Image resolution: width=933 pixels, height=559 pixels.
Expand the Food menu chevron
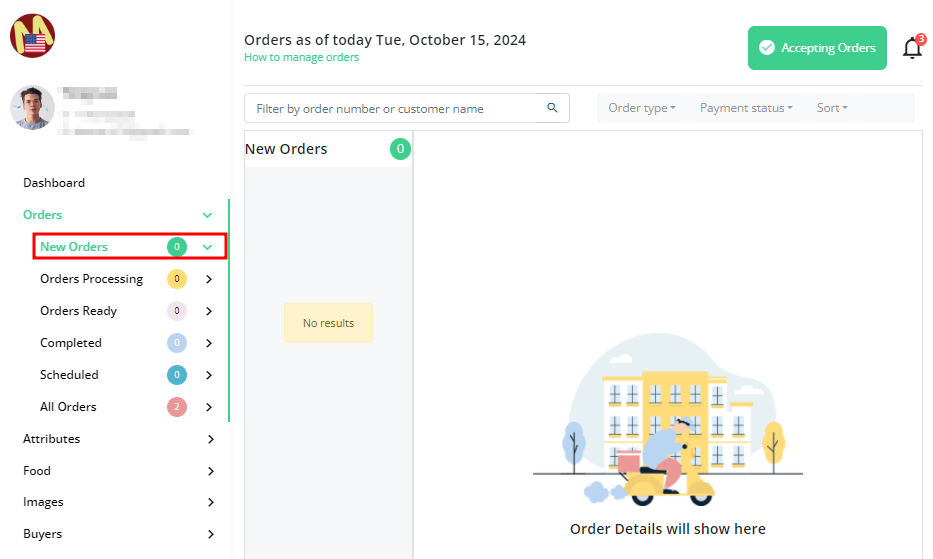click(x=210, y=471)
